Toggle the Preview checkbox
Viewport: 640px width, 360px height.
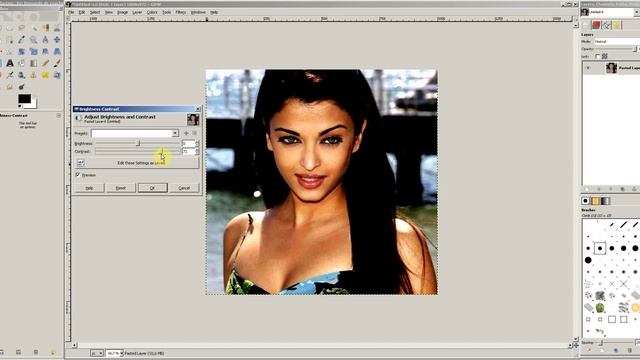pyautogui.click(x=78, y=175)
